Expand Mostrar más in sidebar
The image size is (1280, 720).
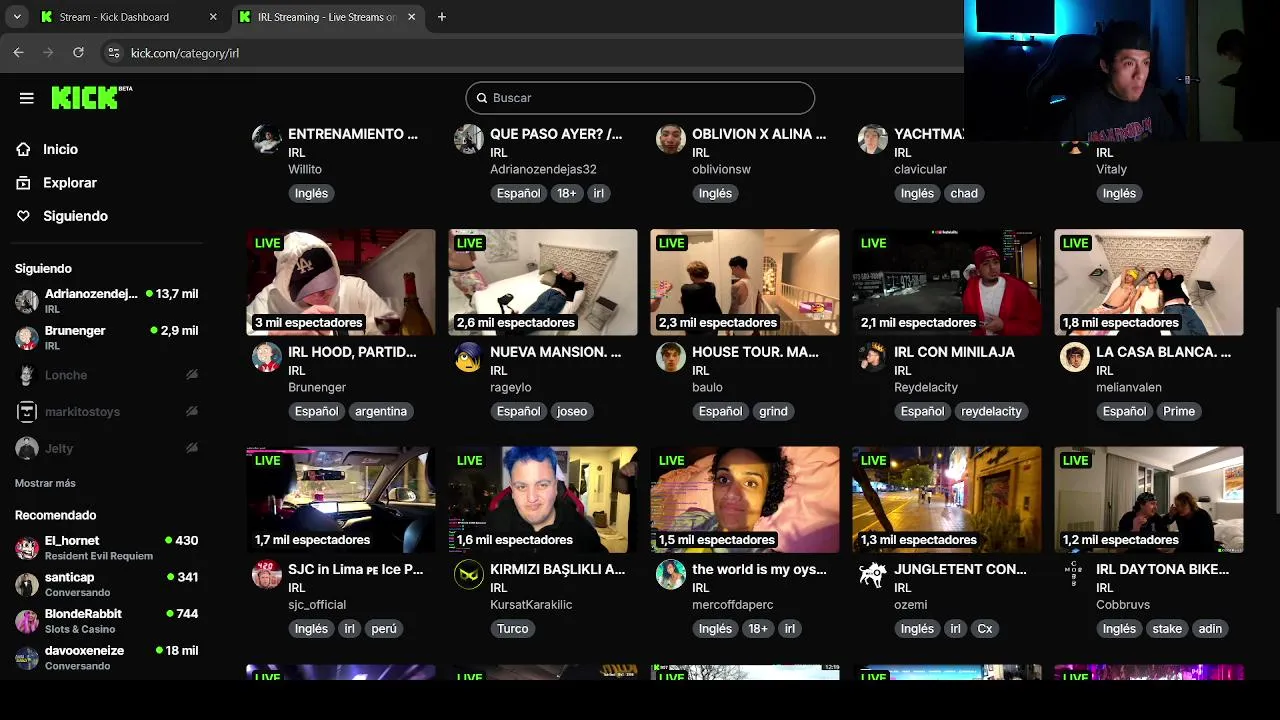(x=45, y=483)
